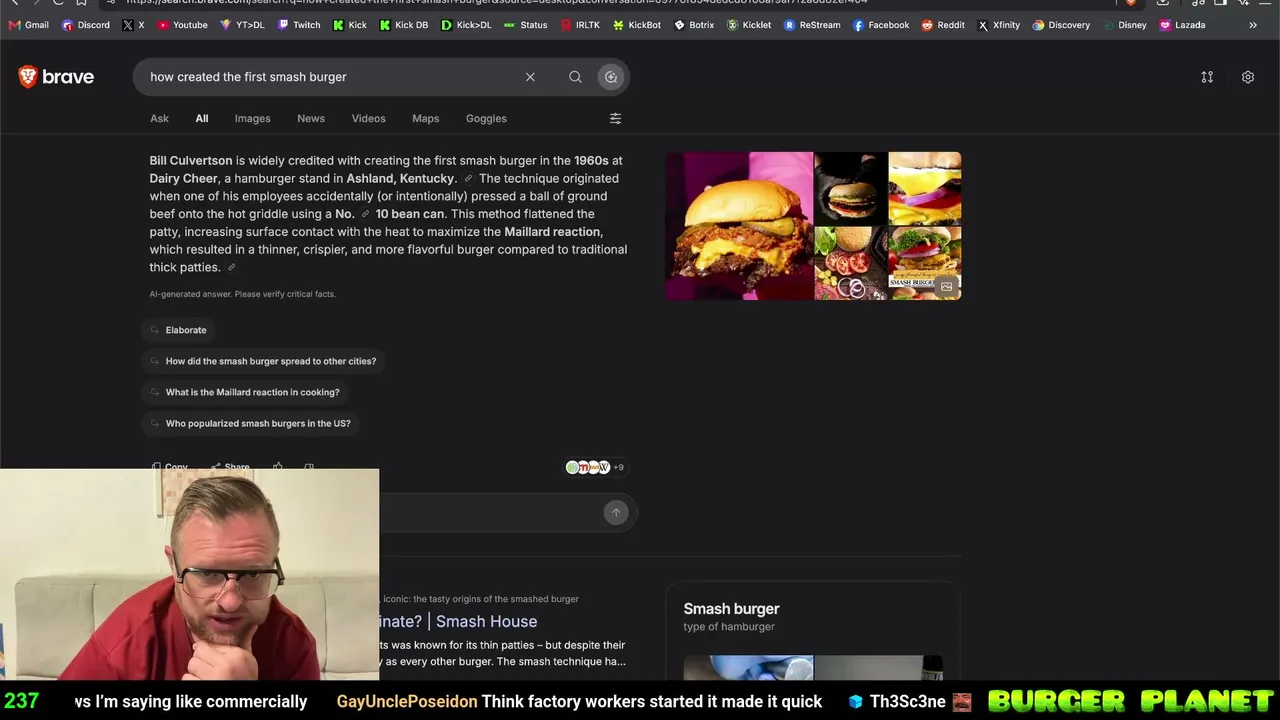Open the melted cheese and onion burger thumbnail
The height and width of the screenshot is (720, 1280).
(925, 188)
